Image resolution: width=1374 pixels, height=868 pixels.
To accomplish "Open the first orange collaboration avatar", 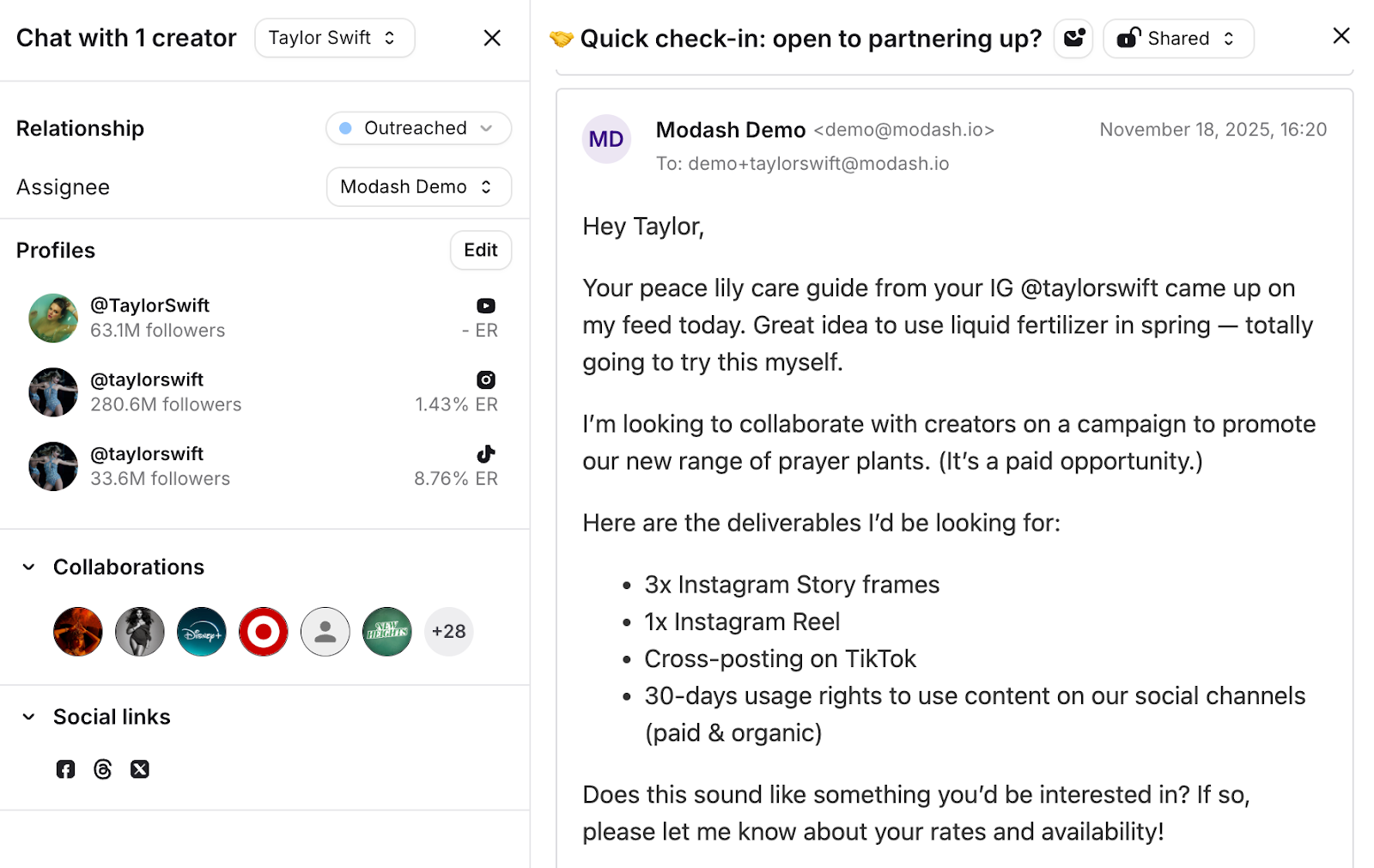I will [x=78, y=632].
